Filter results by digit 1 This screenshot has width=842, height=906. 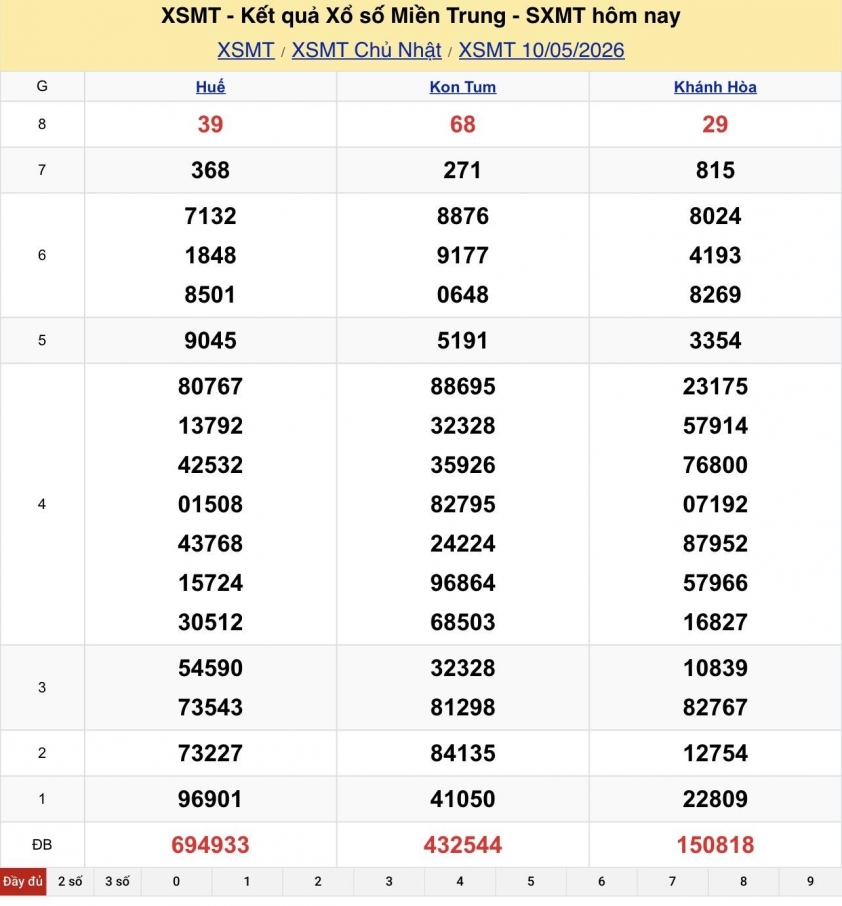coord(247,882)
